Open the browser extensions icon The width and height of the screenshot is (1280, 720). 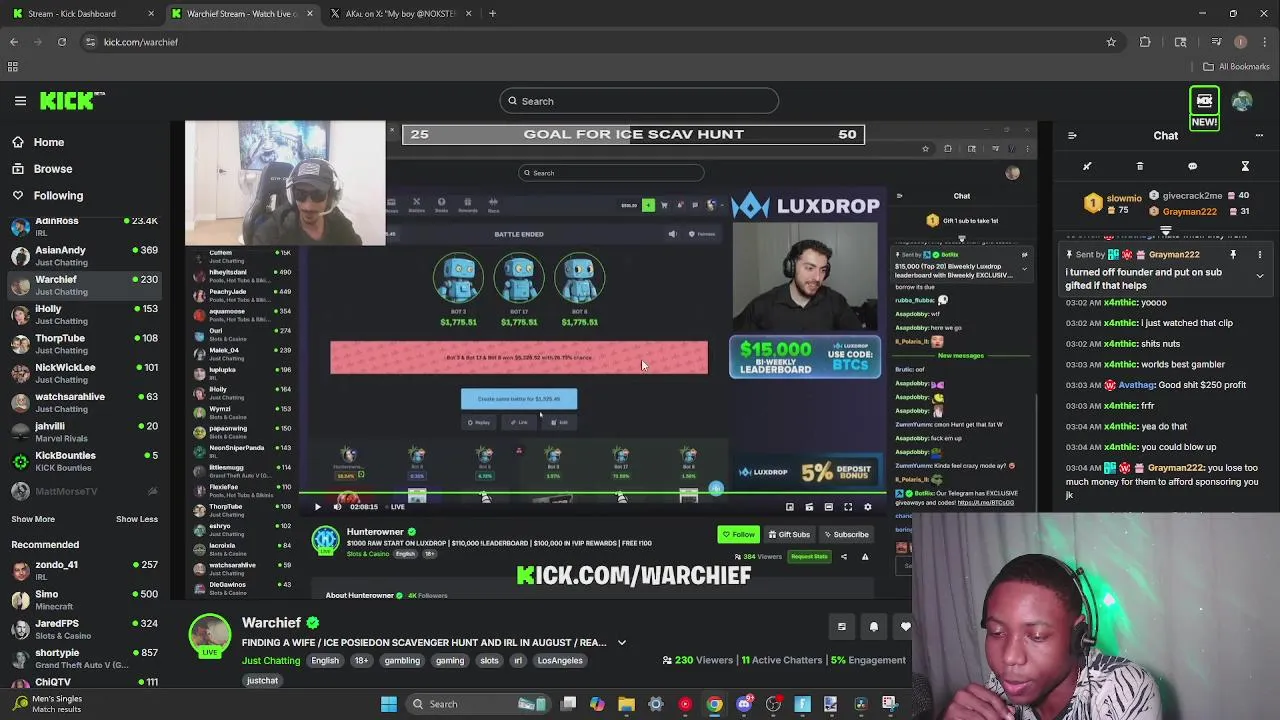1145,42
